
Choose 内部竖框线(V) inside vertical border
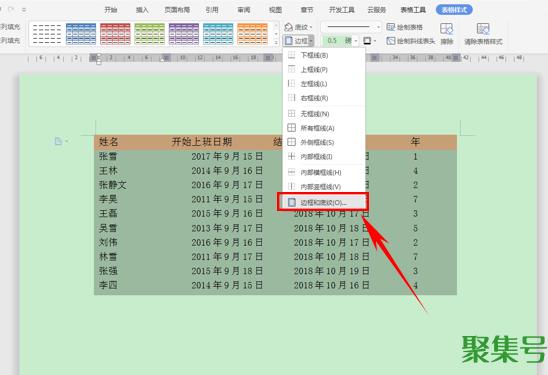(x=324, y=187)
